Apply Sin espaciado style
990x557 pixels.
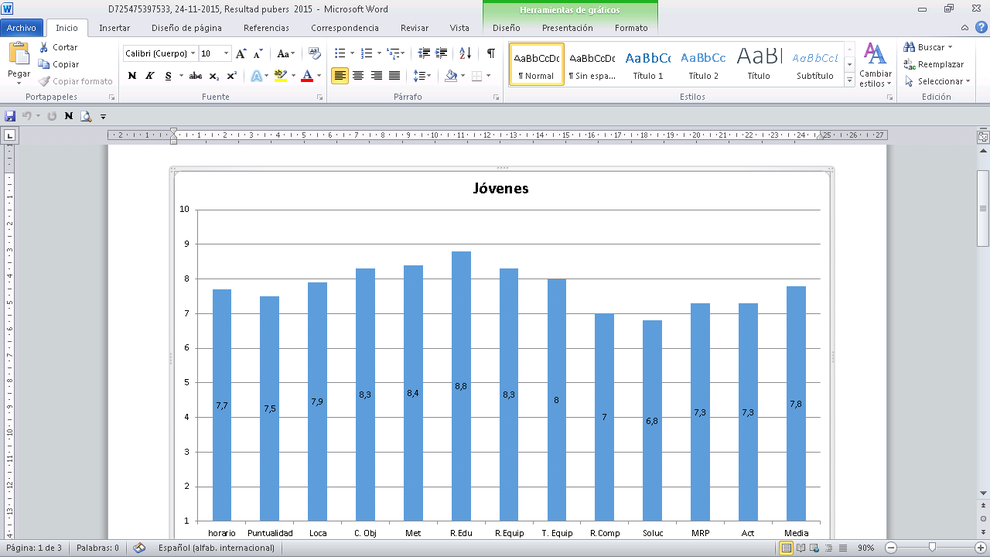click(592, 64)
